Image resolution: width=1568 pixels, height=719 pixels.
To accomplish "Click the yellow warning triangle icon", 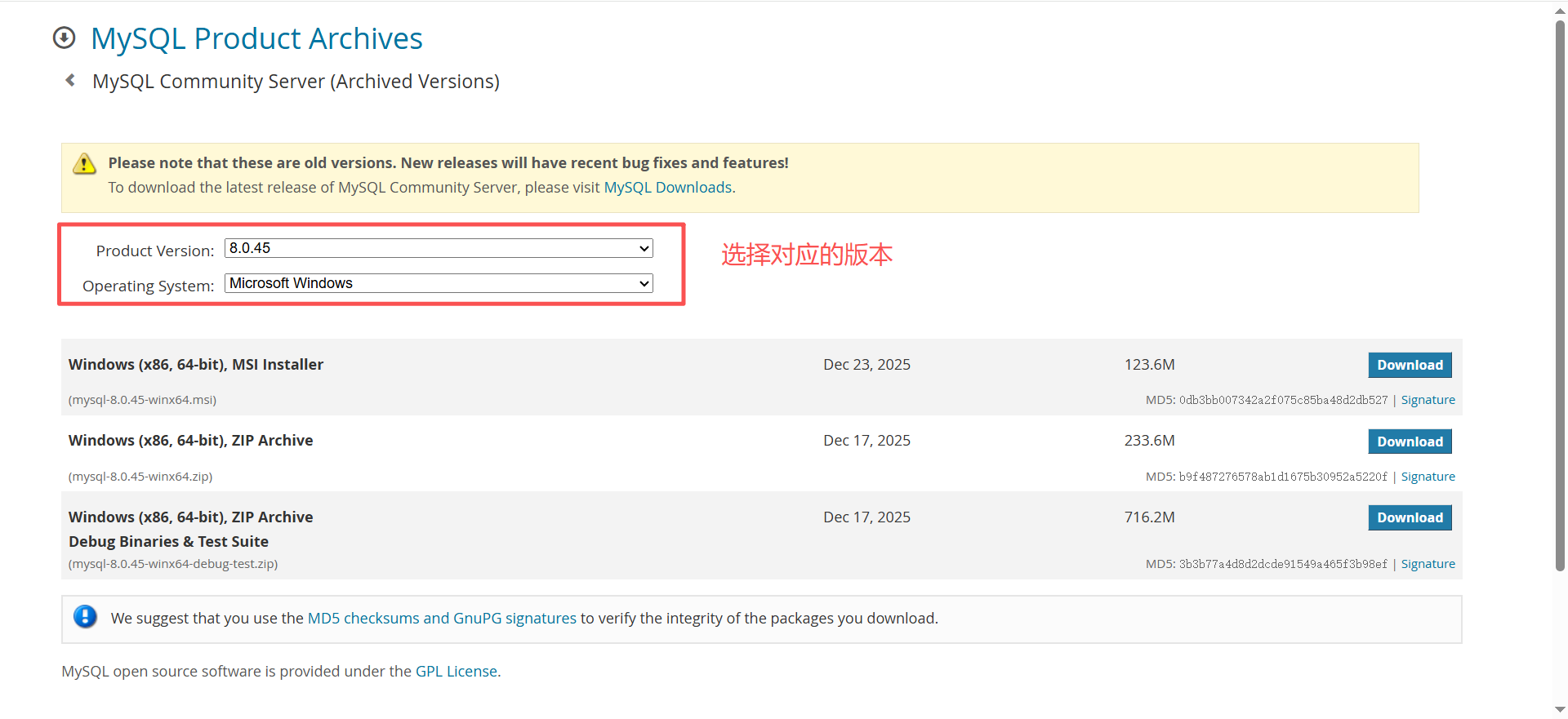I will click(x=84, y=164).
